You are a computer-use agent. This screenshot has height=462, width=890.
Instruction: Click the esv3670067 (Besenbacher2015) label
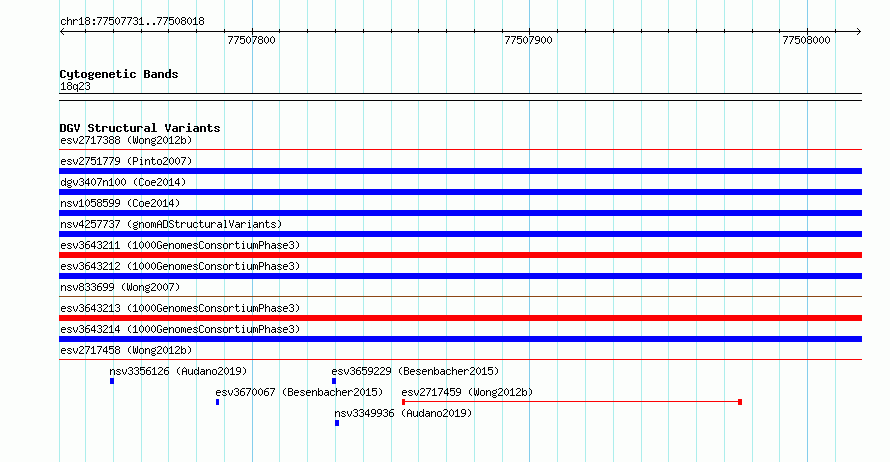(299, 392)
